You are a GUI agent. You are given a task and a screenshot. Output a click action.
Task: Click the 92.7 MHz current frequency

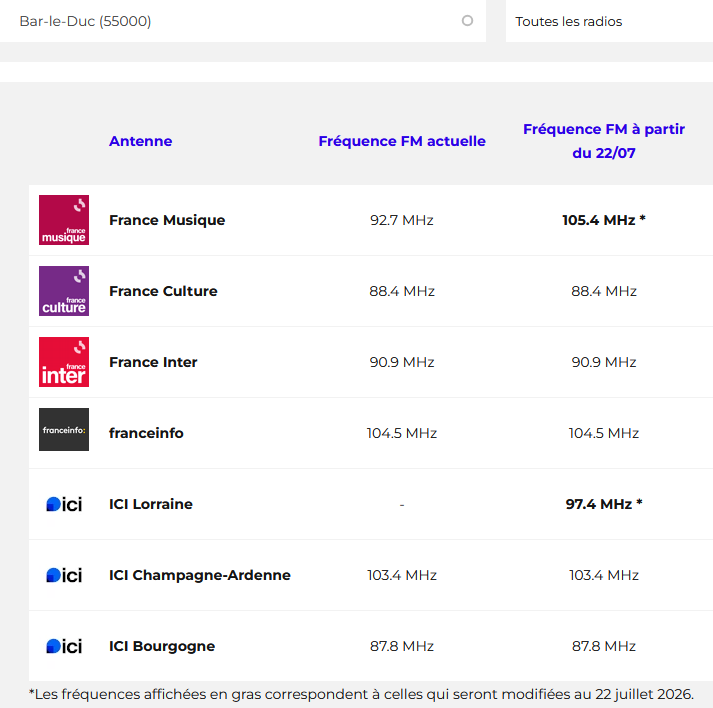point(402,220)
